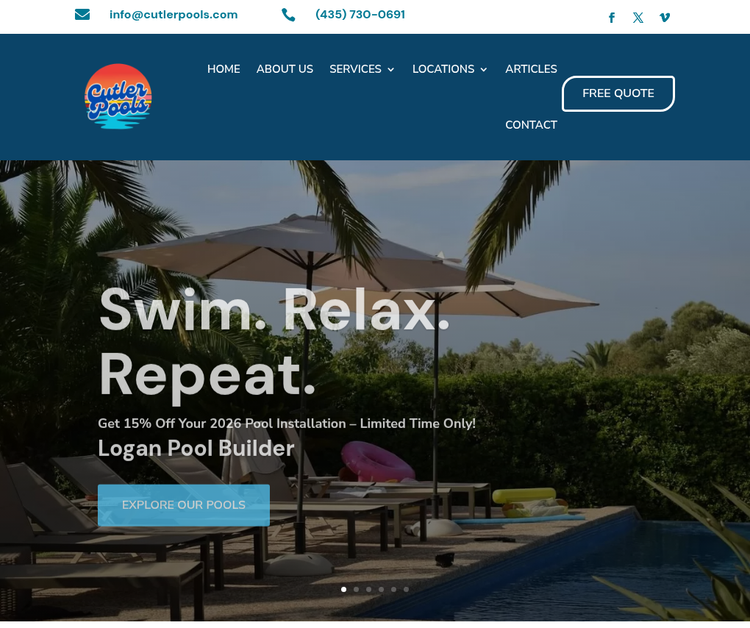Select the first slider pagination dot
750x628 pixels.
[x=343, y=589]
